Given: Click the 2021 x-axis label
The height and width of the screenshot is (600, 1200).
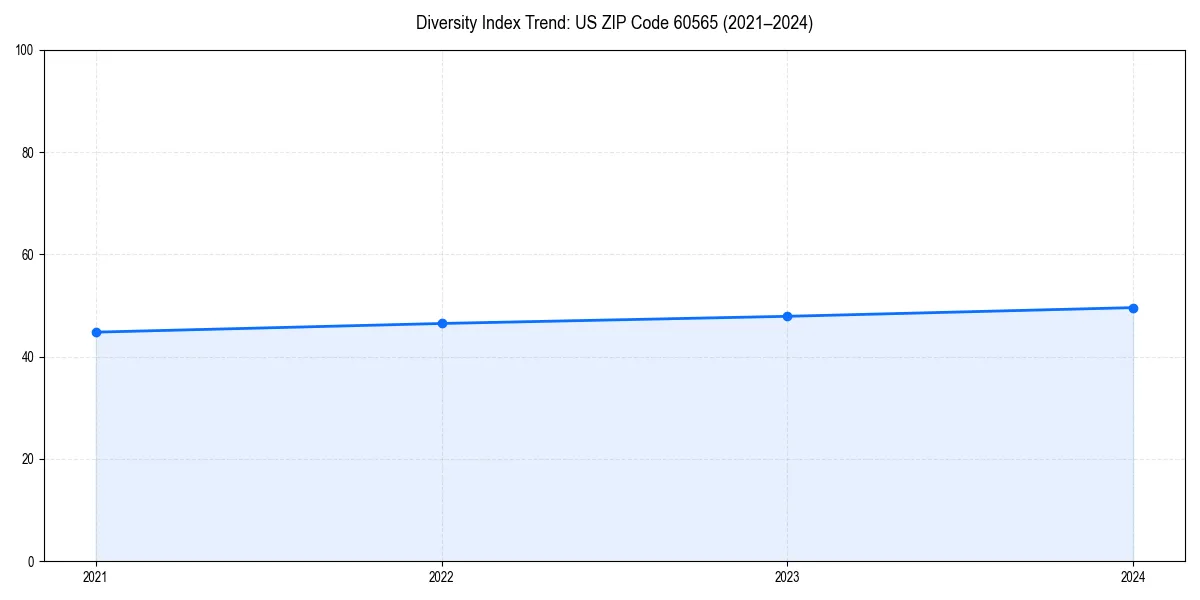Looking at the screenshot, I should coord(96,576).
